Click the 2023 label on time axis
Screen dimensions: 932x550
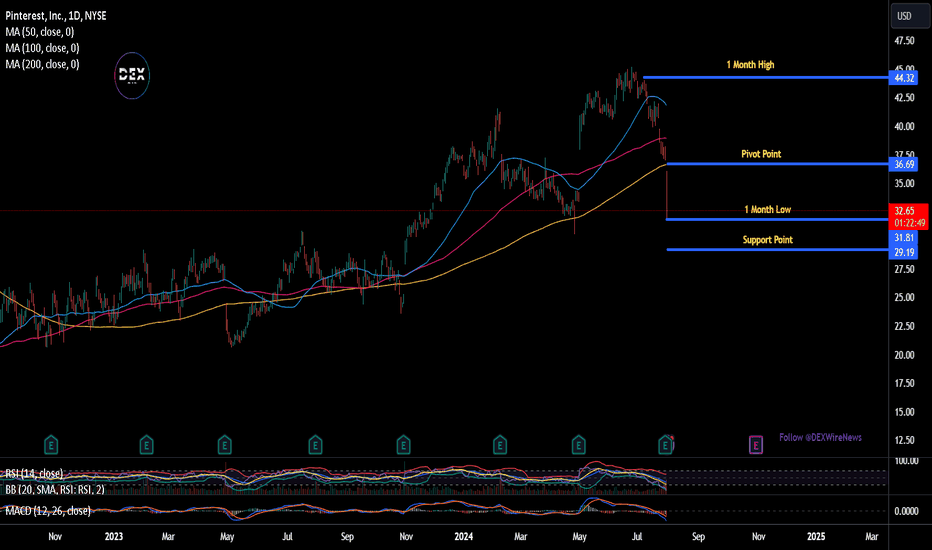(x=114, y=536)
